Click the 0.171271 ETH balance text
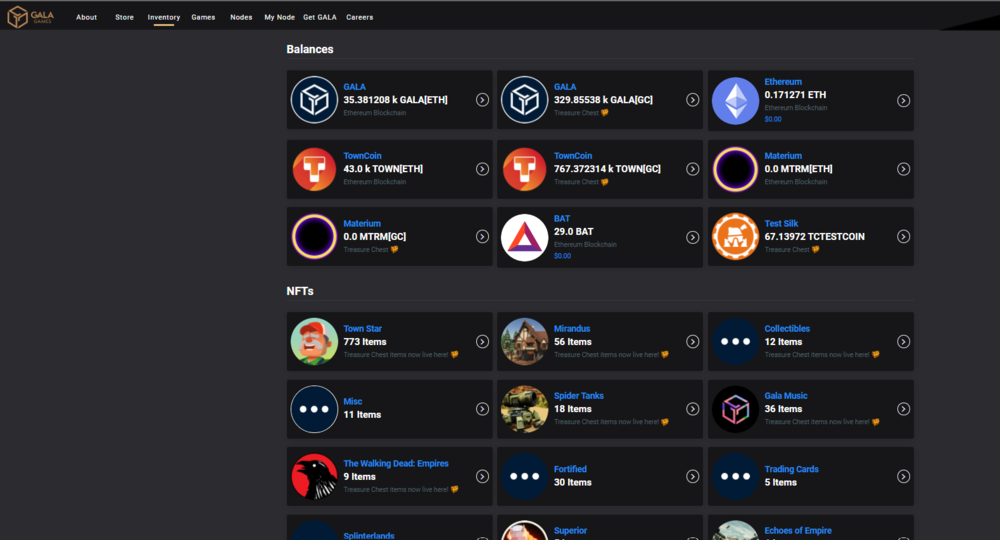The height and width of the screenshot is (540, 1000). [795, 95]
